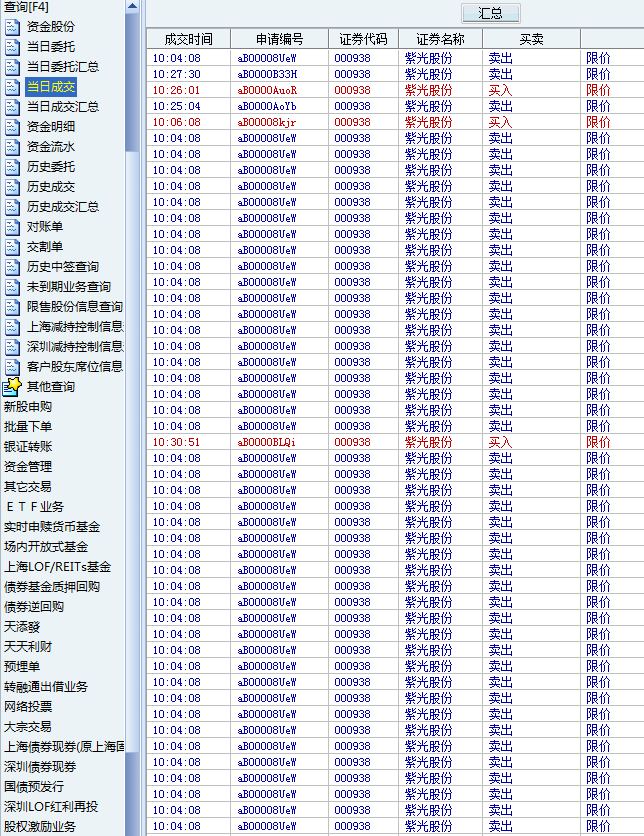Click the document icon beside 交割单
This screenshot has width=644, height=836.
(12, 247)
